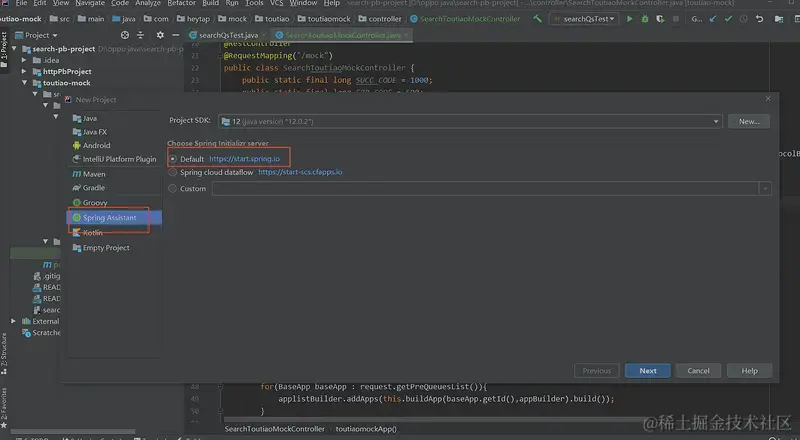Start debugging with the green bug icon
The height and width of the screenshot is (440, 800).
645,19
